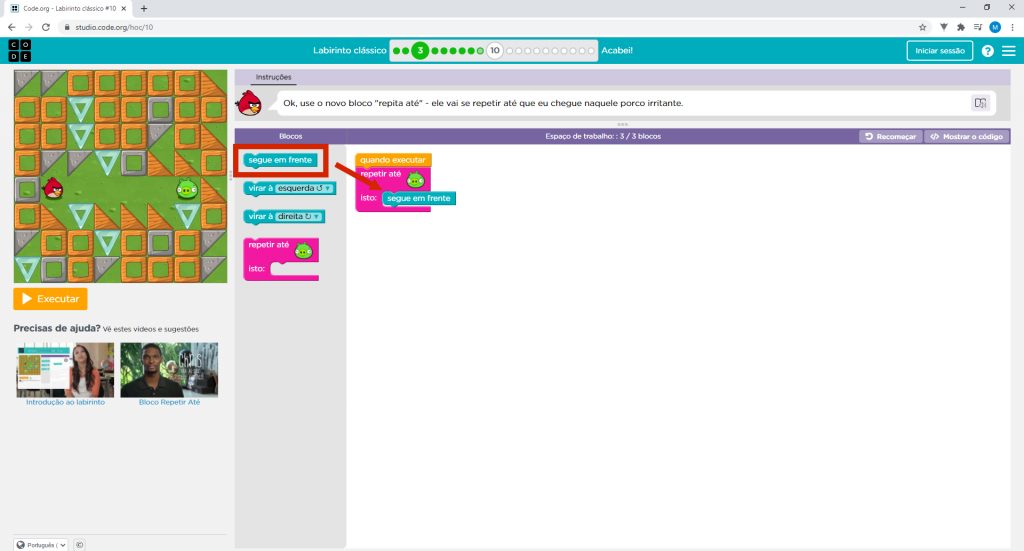This screenshot has width=1024, height=551.
Task: Close the Code.org Labirinto clássico tab
Action: (x=123, y=8)
